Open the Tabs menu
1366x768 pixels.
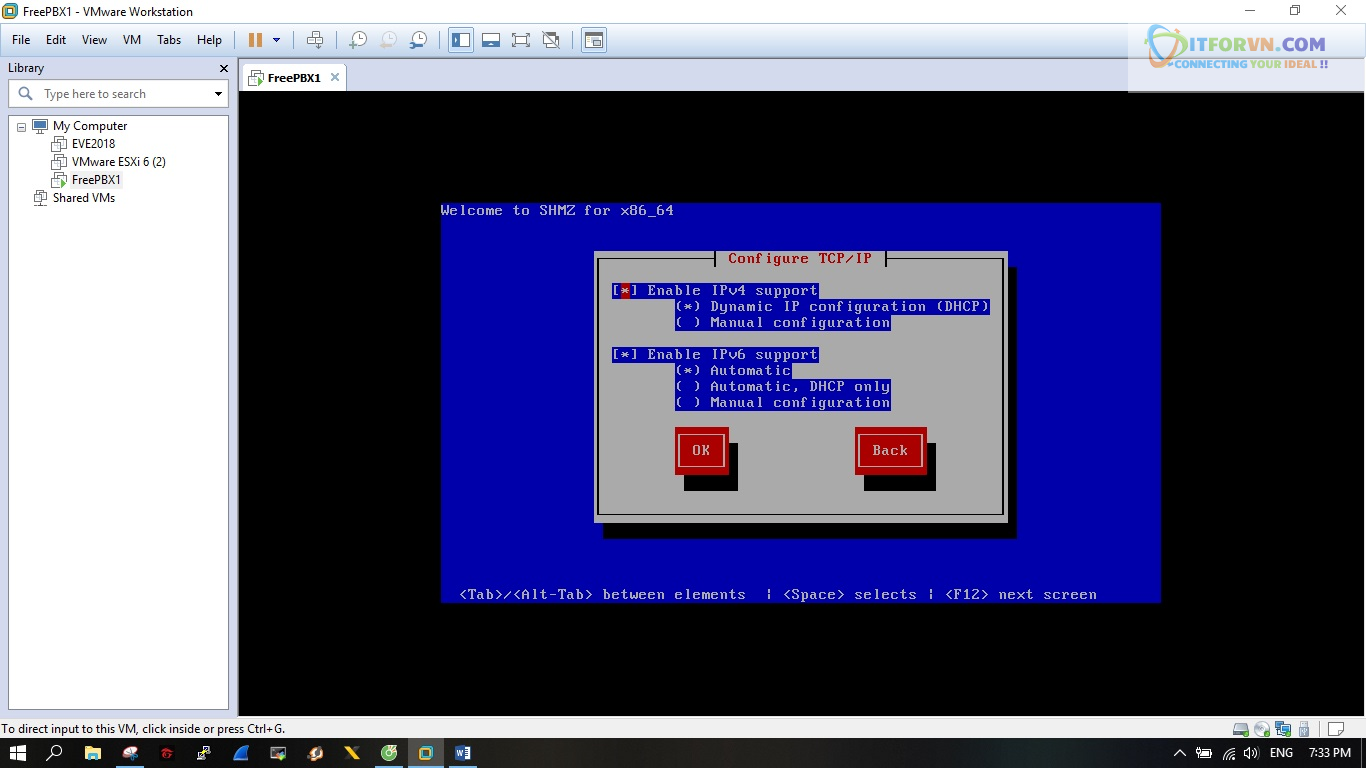click(169, 40)
